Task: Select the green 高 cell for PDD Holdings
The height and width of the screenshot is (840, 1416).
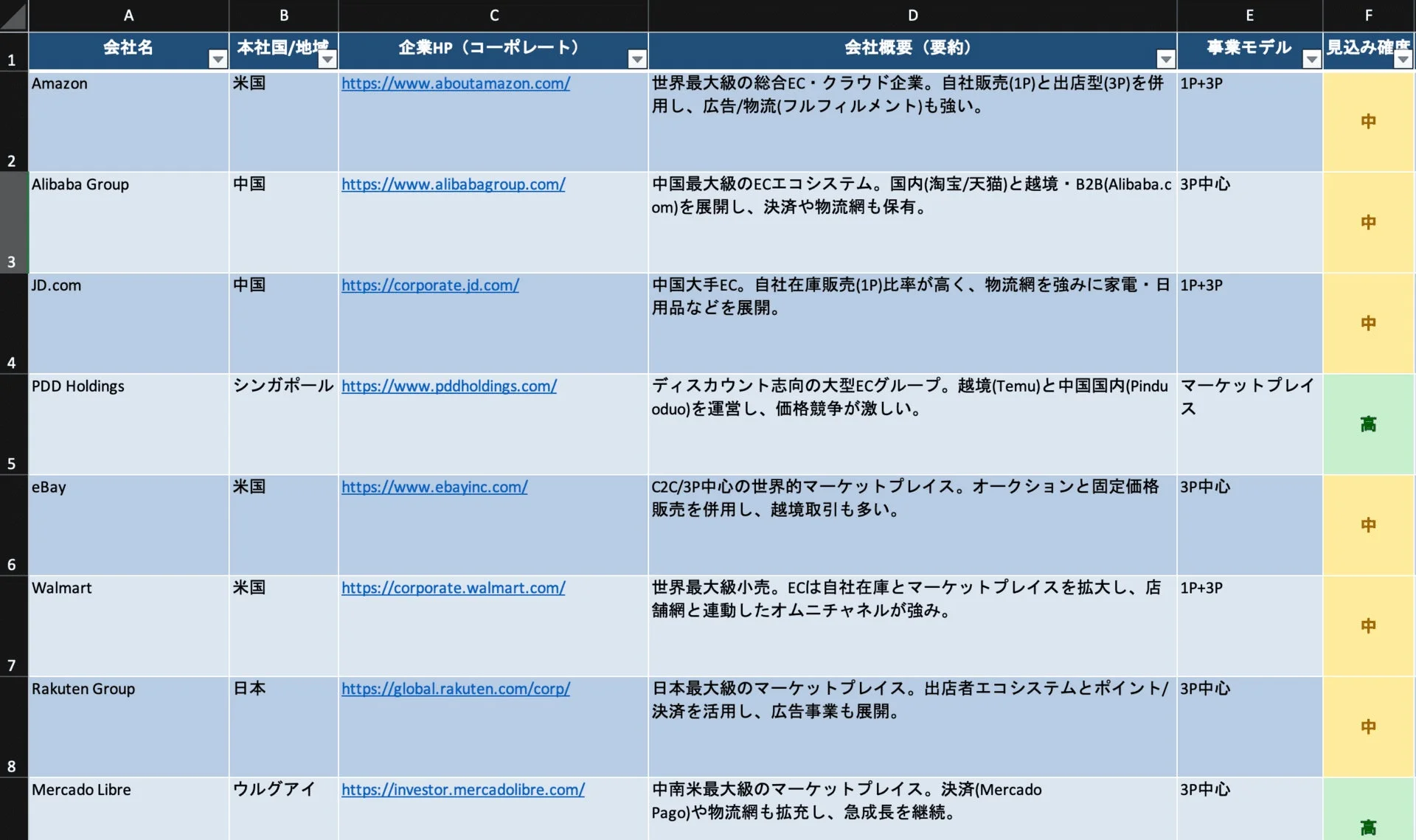Action: pos(1368,424)
